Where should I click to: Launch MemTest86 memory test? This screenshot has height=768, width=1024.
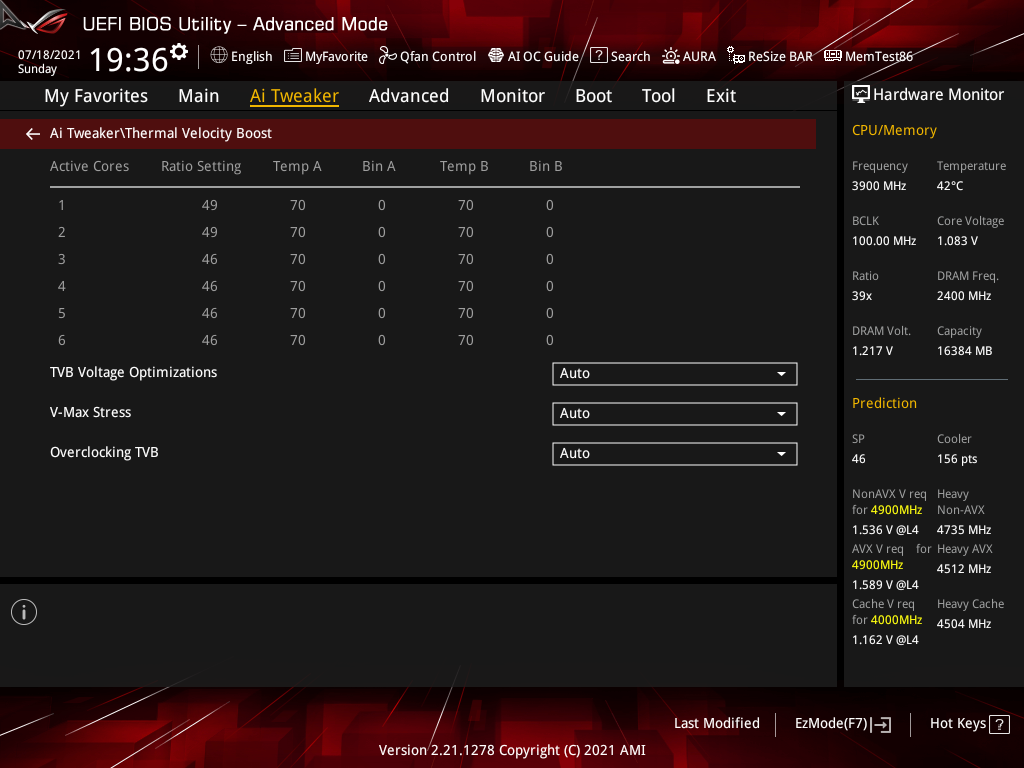(868, 56)
